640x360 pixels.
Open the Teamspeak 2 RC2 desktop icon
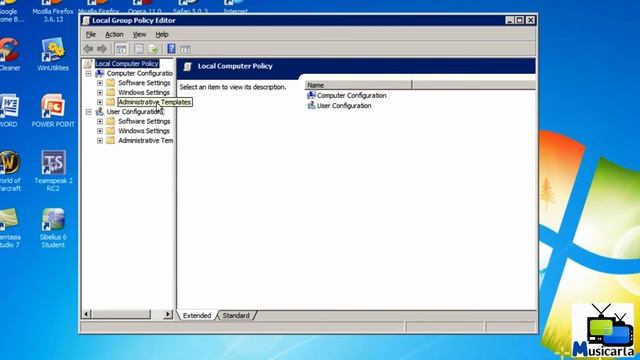tap(53, 171)
